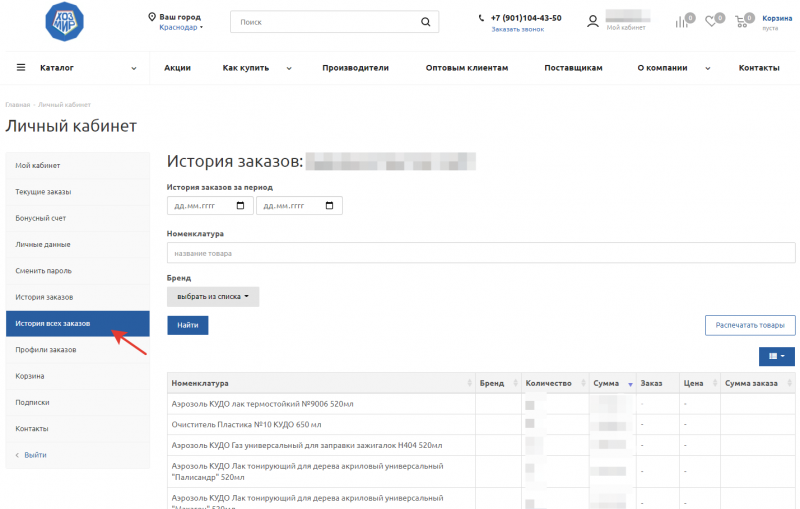Click Выйти to log out

tap(35, 455)
